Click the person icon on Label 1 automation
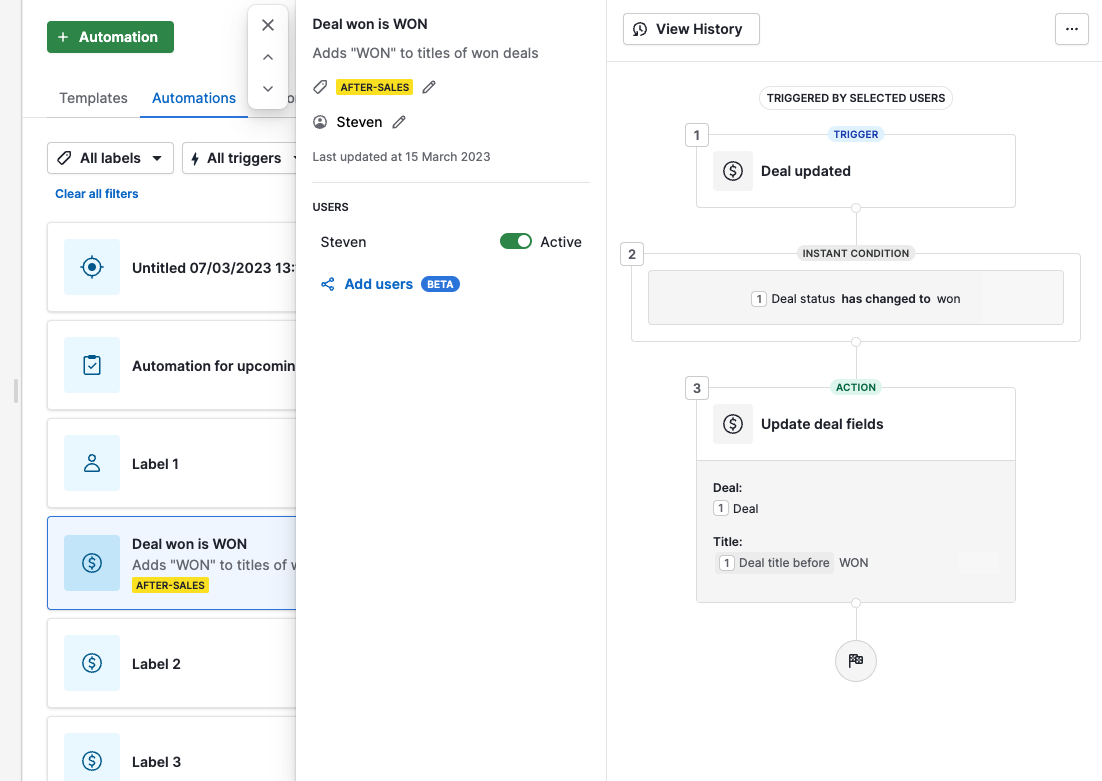Viewport: 1102px width, 781px height. pos(91,463)
